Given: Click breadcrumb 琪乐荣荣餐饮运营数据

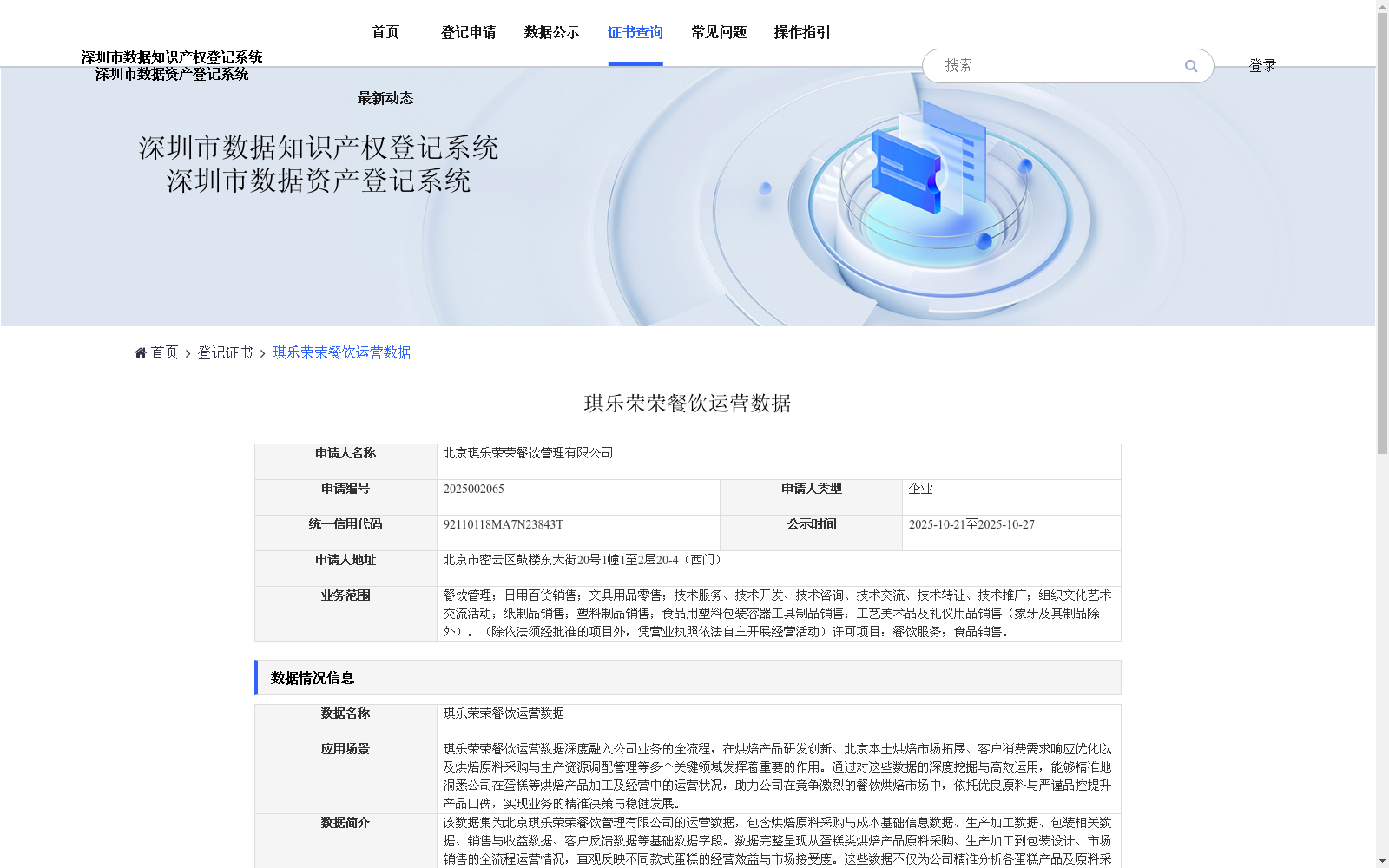Looking at the screenshot, I should (342, 352).
